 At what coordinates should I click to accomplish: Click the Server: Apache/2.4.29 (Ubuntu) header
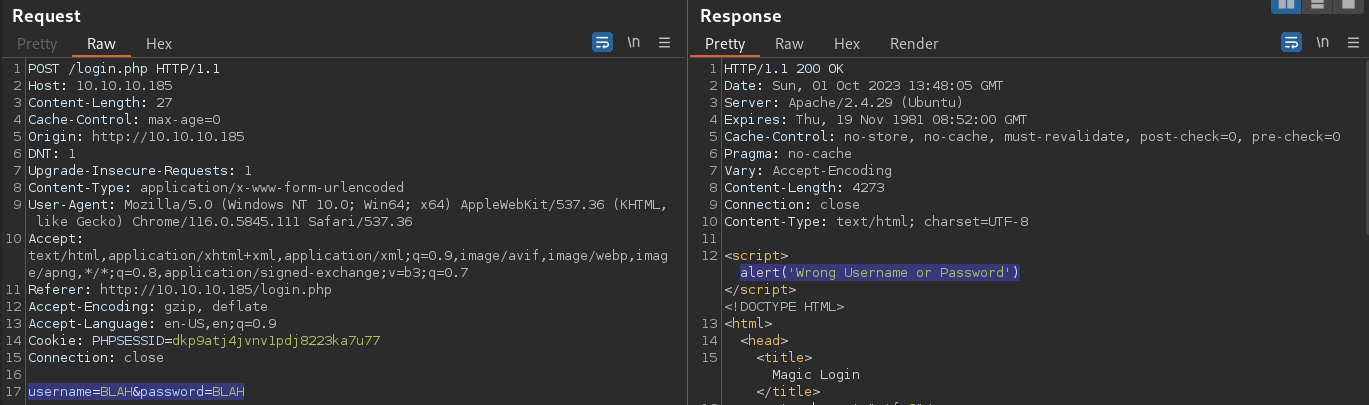[x=844, y=102]
